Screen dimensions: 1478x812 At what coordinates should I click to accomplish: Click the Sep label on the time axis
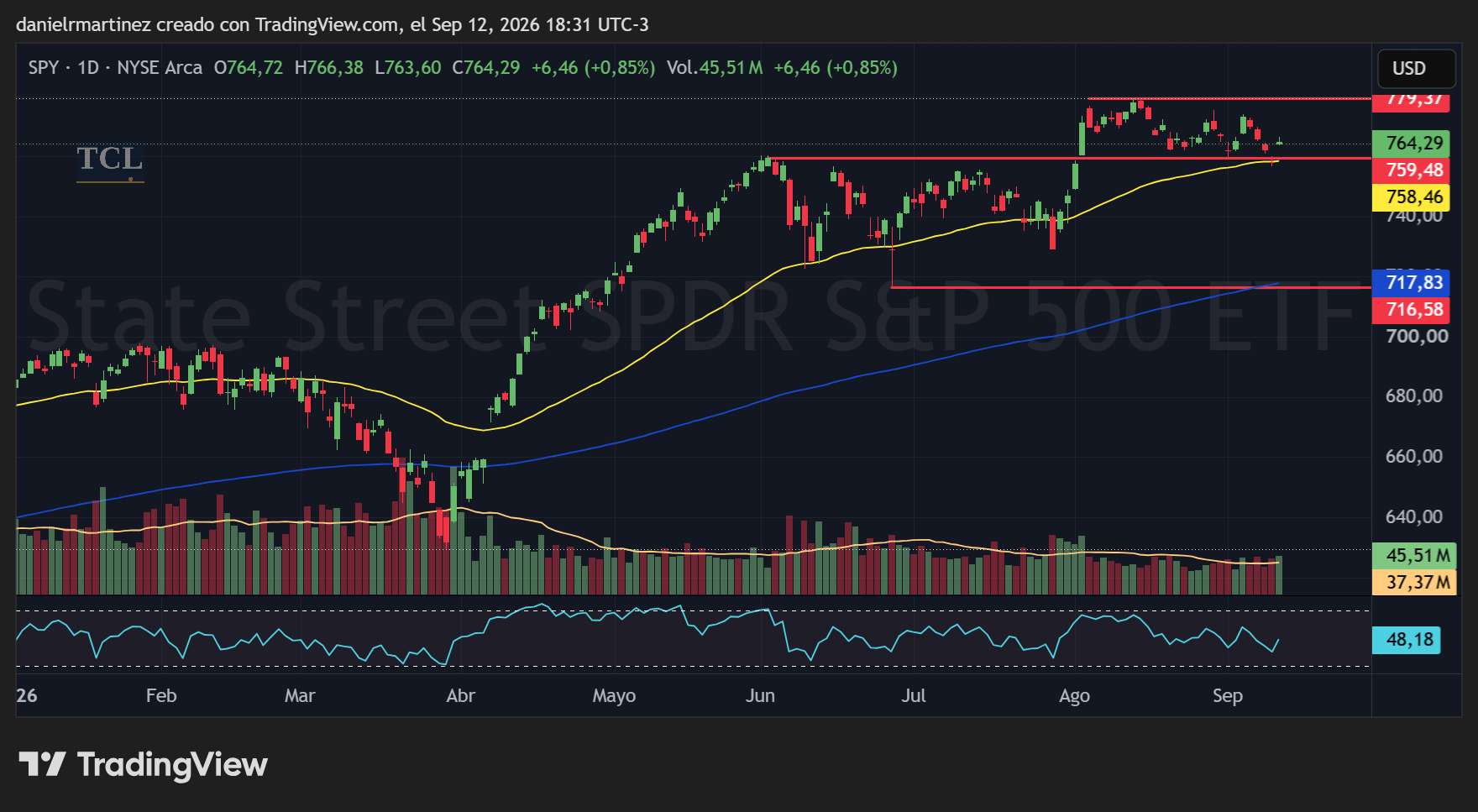point(1228,696)
